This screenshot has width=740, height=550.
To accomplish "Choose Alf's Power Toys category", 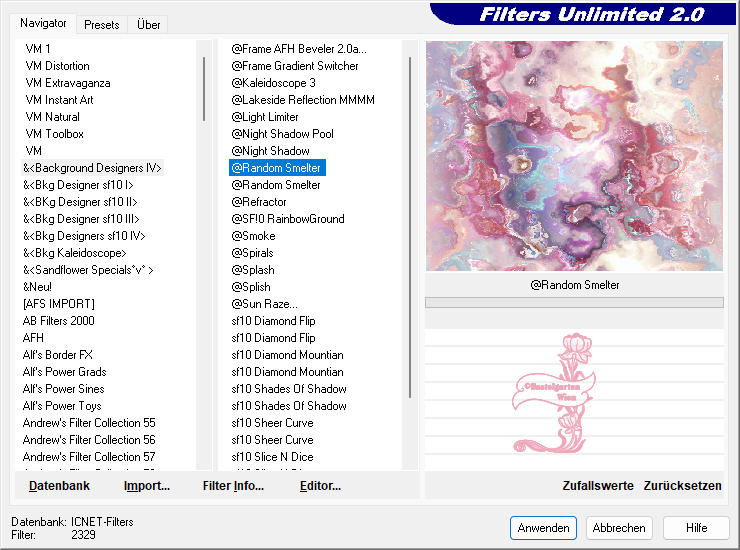I will pyautogui.click(x=62, y=406).
